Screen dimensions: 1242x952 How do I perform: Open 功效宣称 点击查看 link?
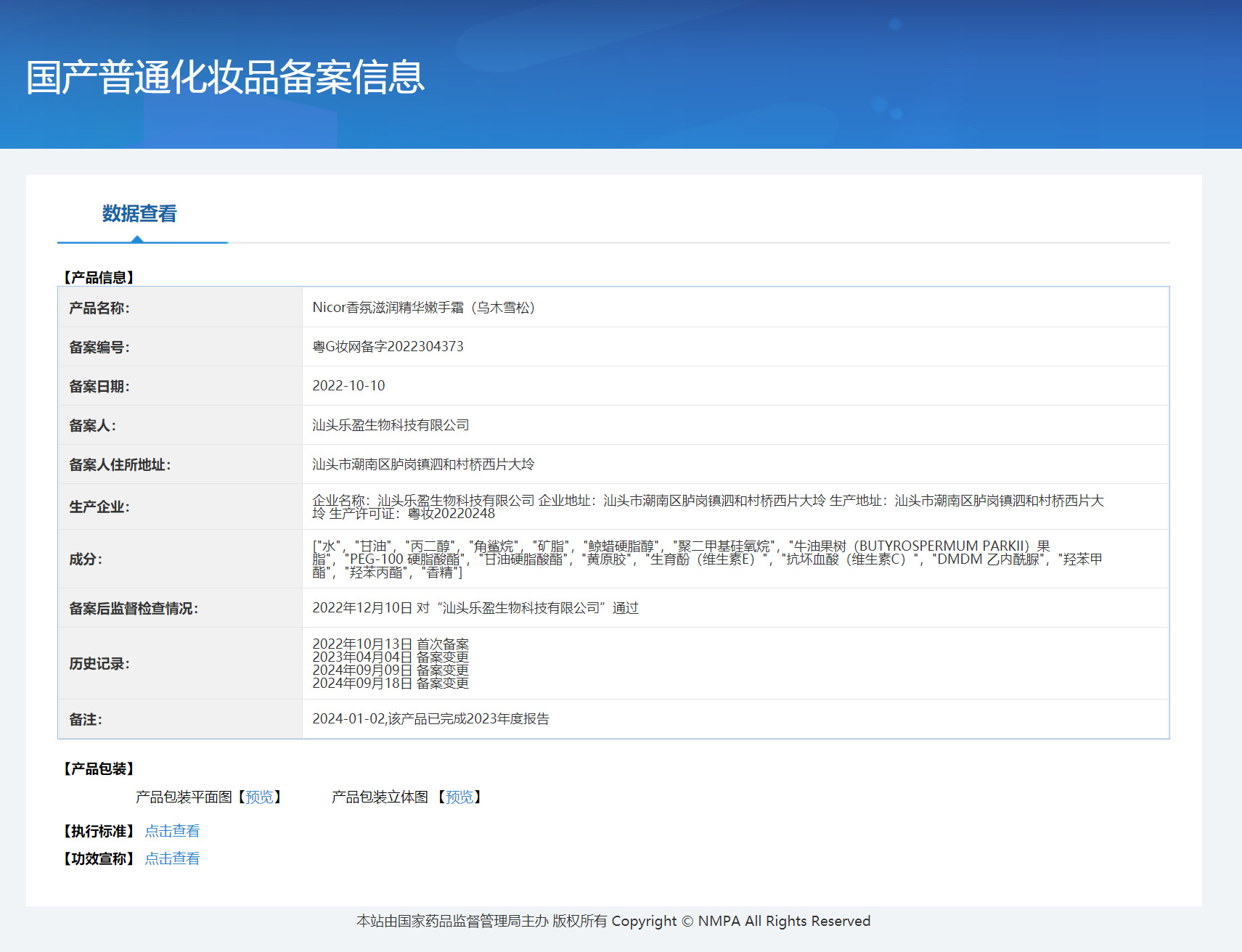click(x=172, y=858)
